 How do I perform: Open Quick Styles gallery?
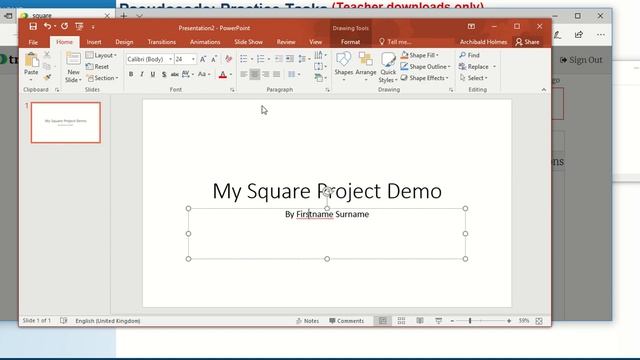point(388,67)
